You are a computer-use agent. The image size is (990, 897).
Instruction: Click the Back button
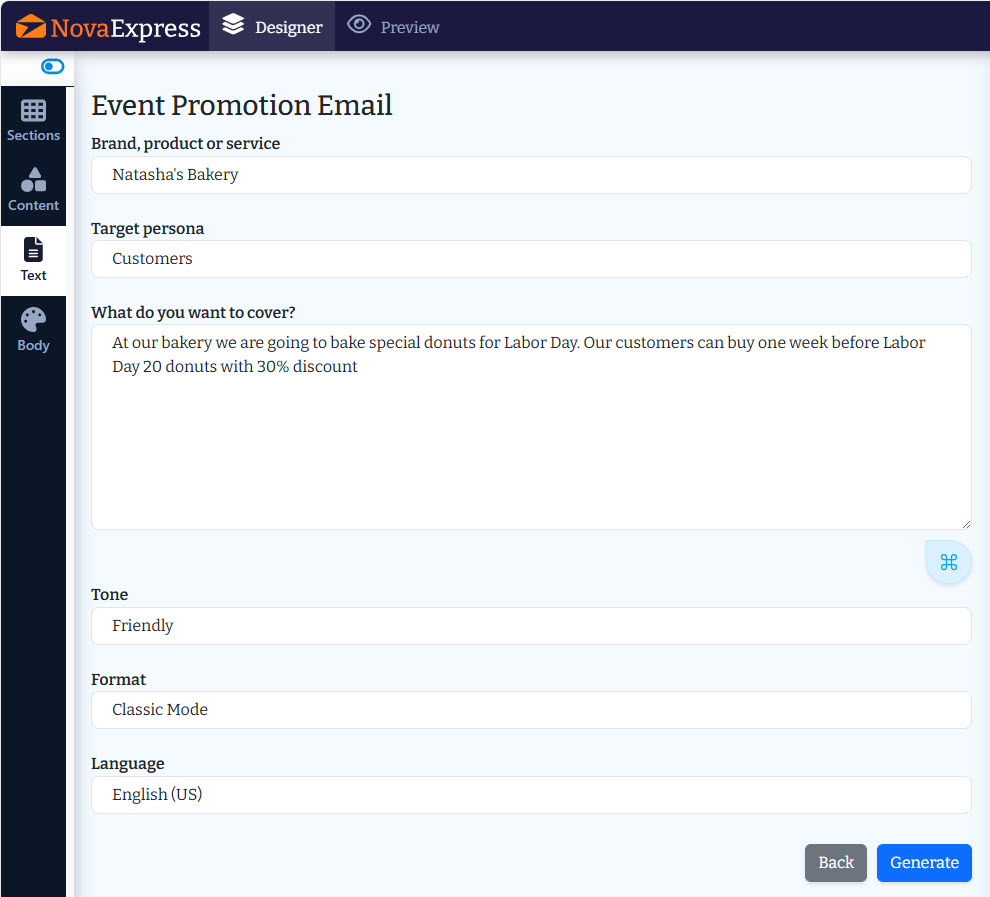pos(835,862)
